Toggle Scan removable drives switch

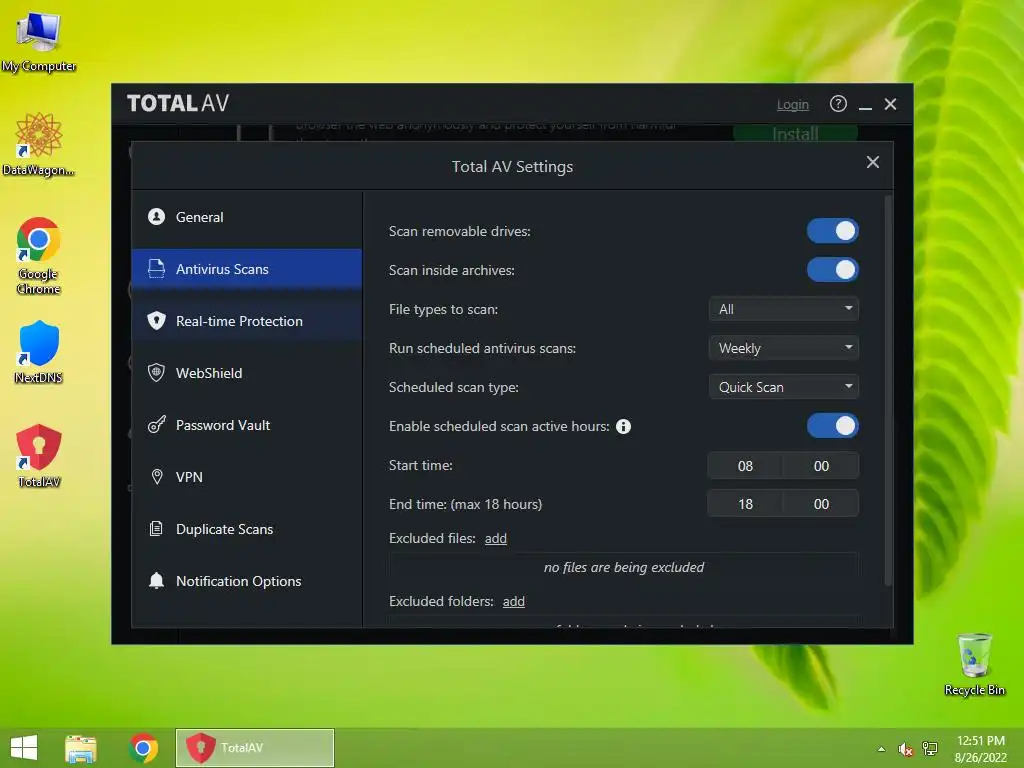[833, 231]
